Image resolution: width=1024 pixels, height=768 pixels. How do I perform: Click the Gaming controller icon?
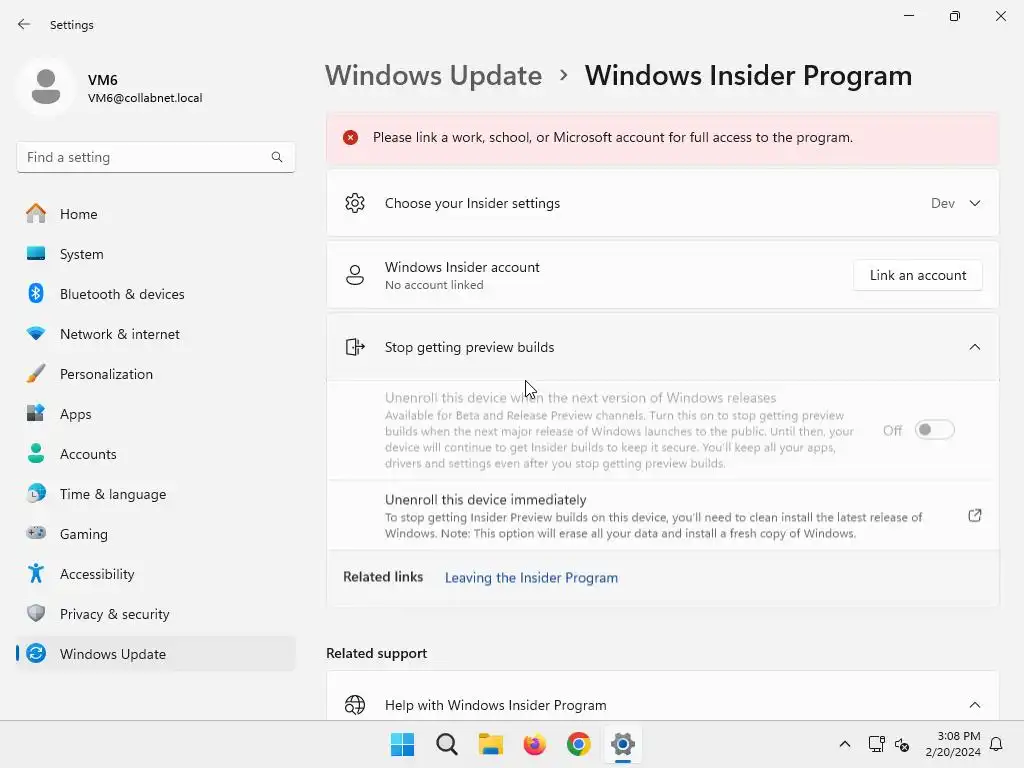click(36, 533)
